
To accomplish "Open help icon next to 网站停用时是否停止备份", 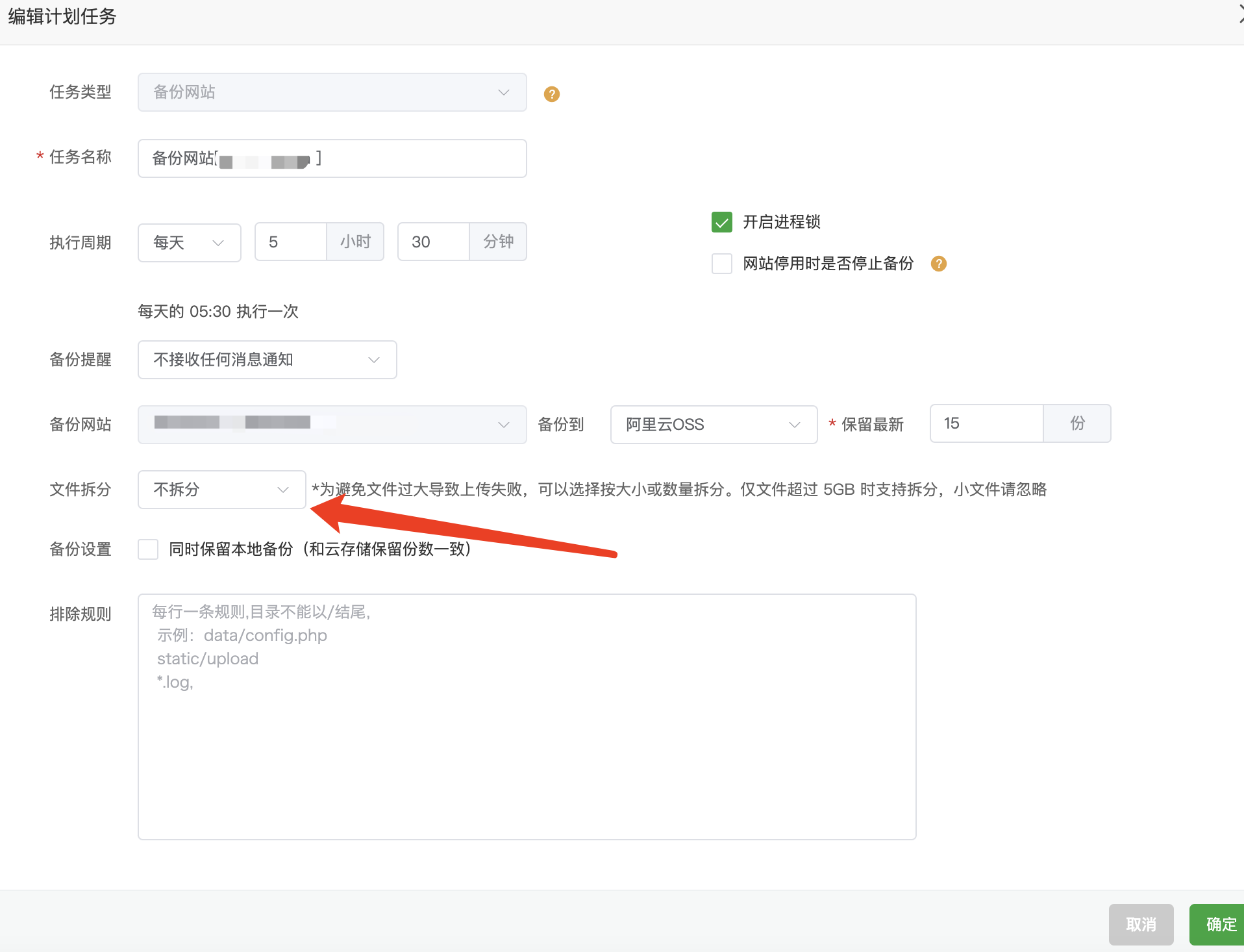I will click(938, 264).
